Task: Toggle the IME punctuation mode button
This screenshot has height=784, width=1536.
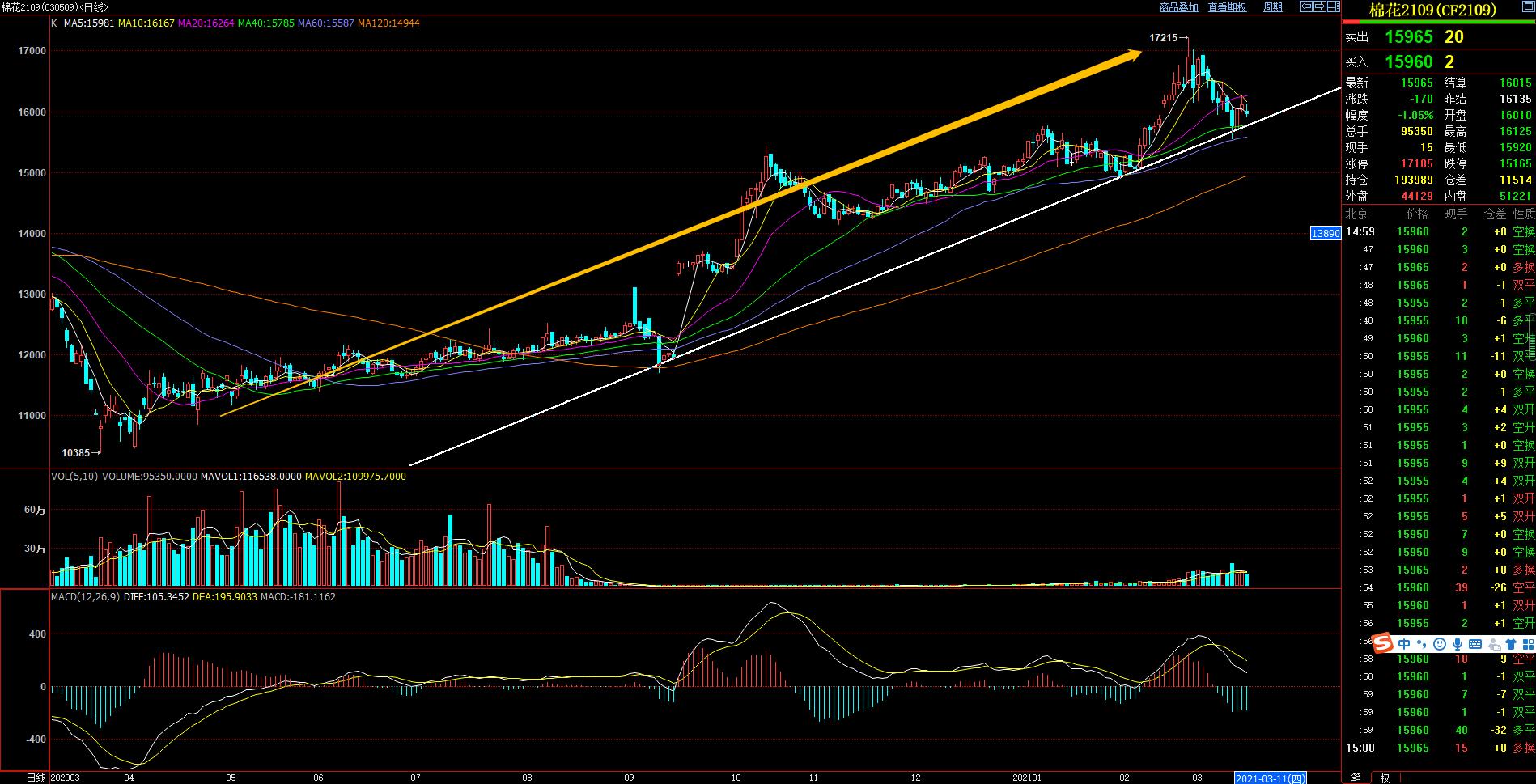Action: pyautogui.click(x=1422, y=645)
